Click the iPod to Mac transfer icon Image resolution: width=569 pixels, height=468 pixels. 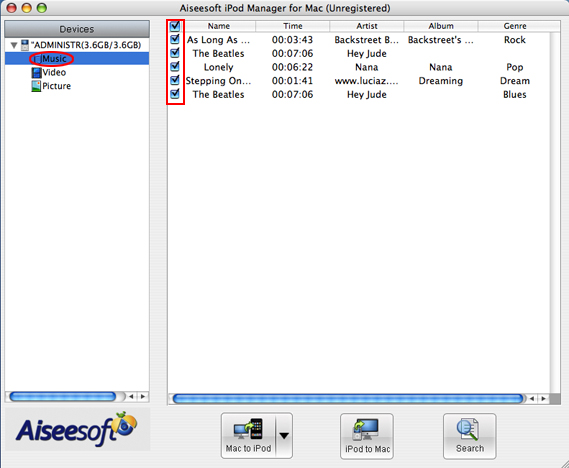366,430
